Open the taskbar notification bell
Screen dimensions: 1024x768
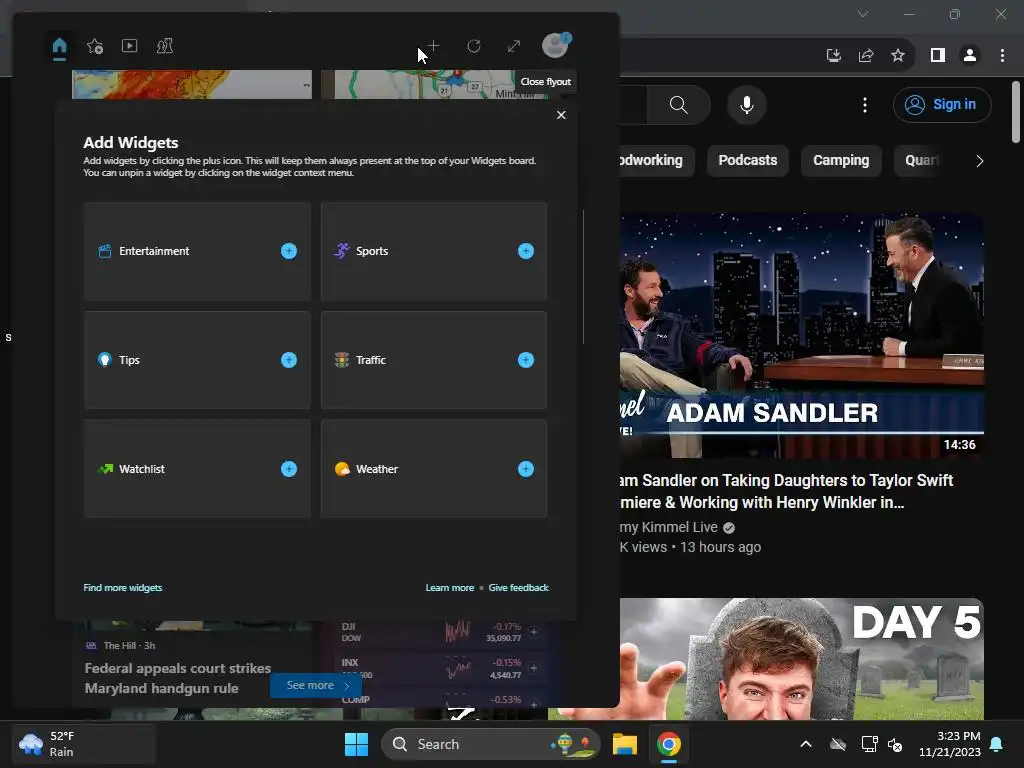[x=997, y=744]
